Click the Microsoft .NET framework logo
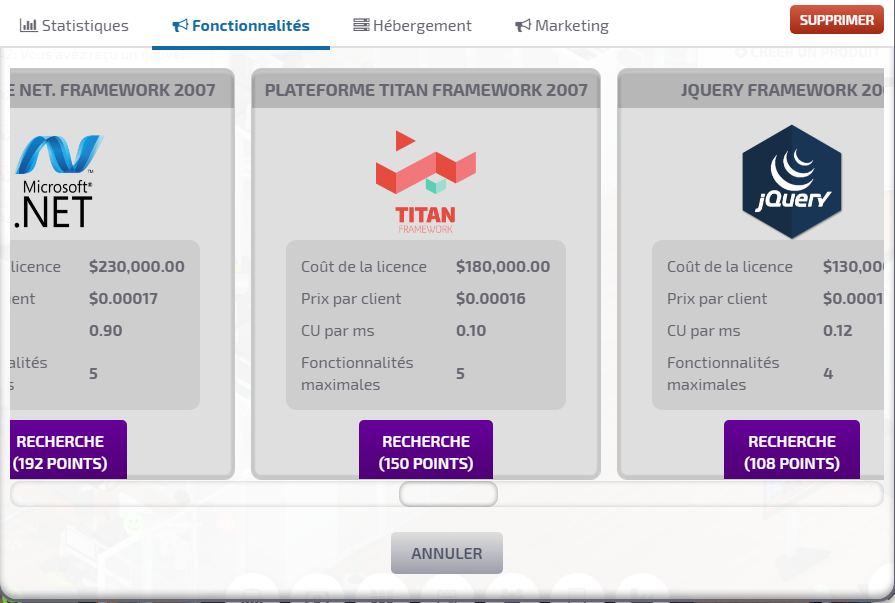This screenshot has height=603, width=895. [x=59, y=181]
